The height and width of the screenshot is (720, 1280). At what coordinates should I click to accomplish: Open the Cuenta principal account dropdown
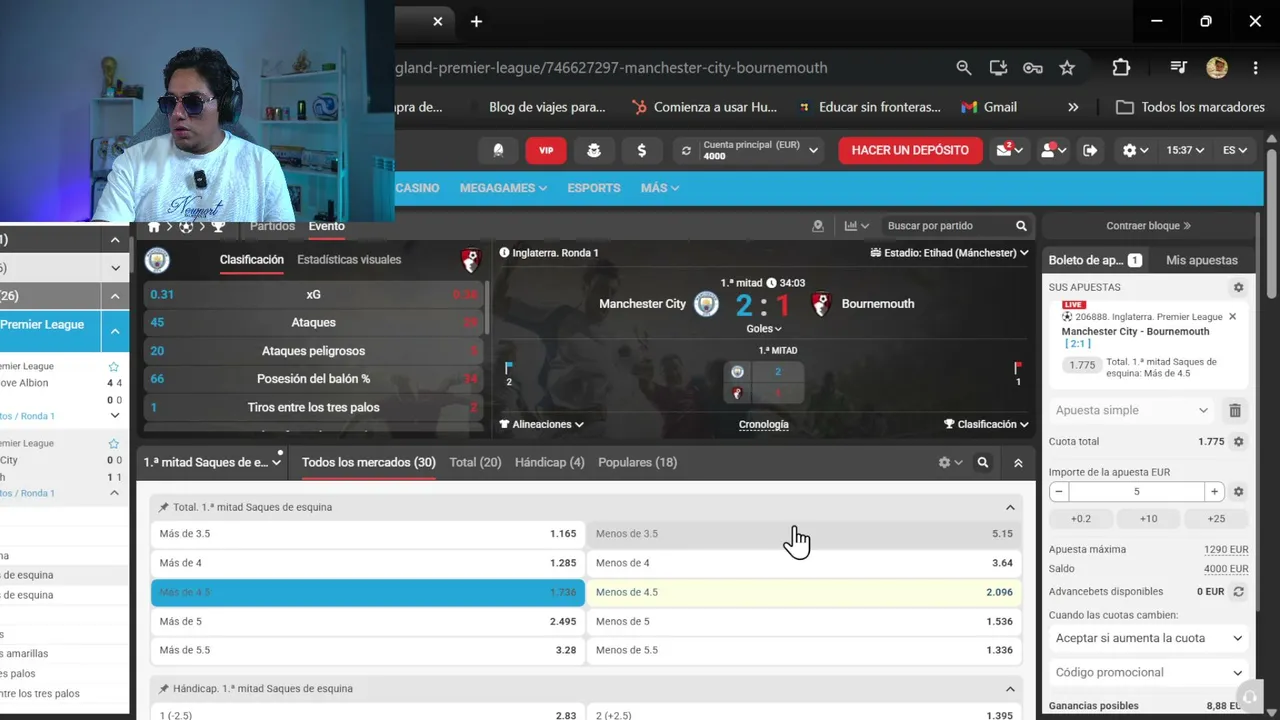(x=750, y=150)
